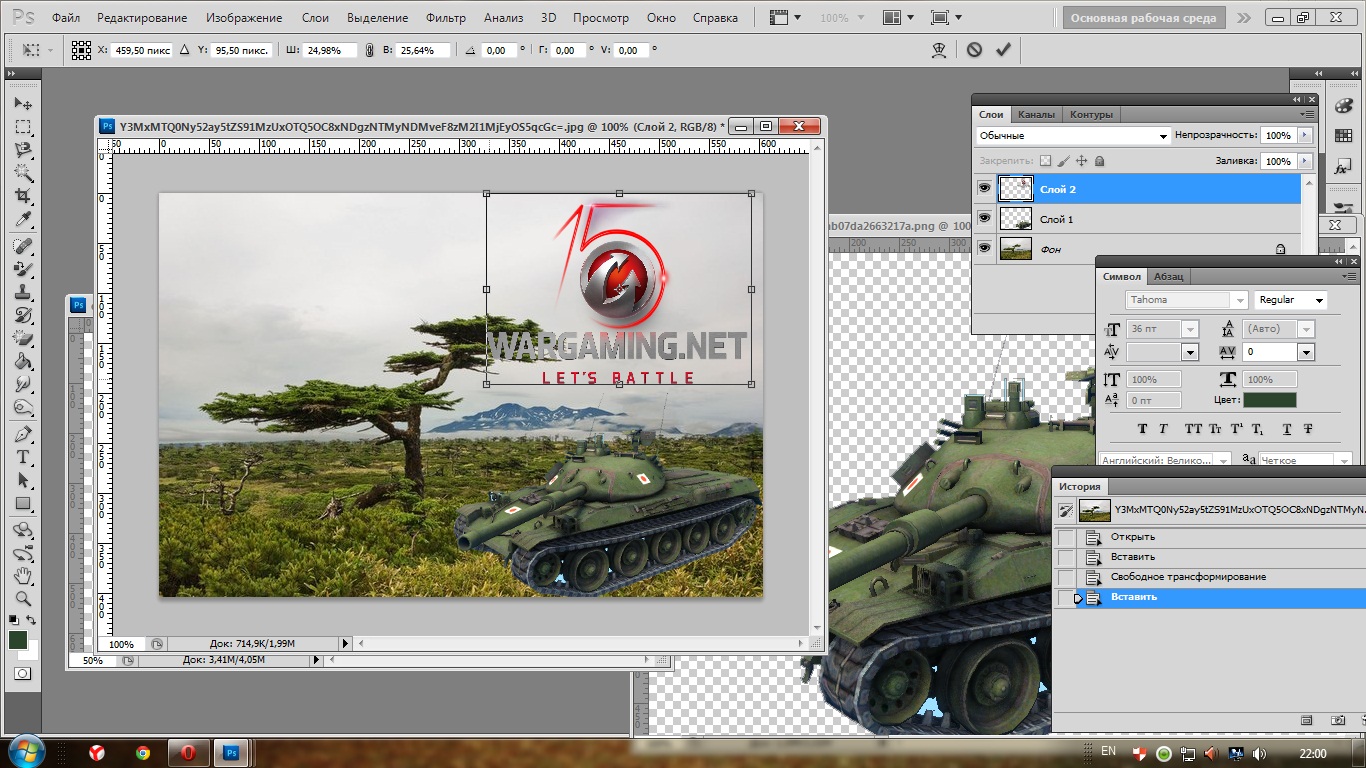This screenshot has width=1366, height=768.
Task: Toggle lock all padlock icon
Action: pyautogui.click(x=1099, y=160)
